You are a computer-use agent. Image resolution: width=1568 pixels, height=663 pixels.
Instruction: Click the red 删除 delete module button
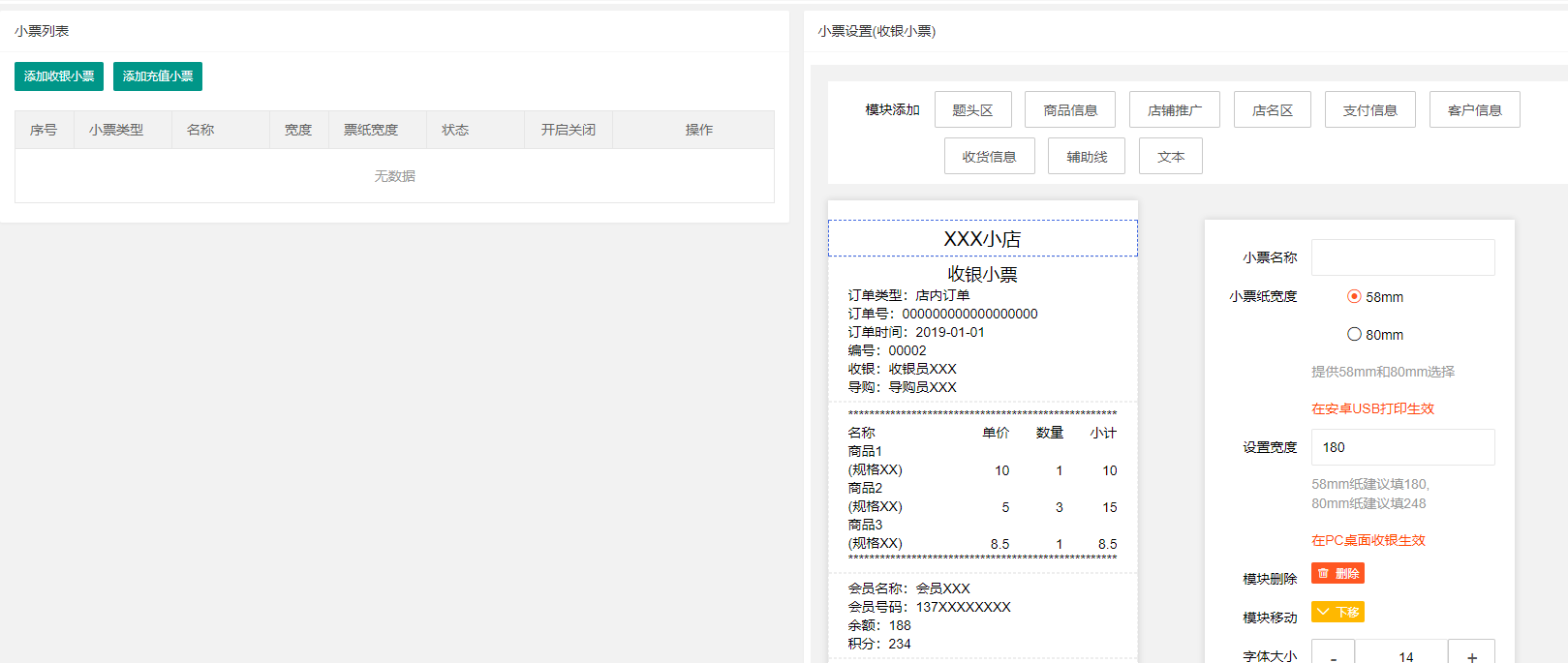pos(1337,573)
